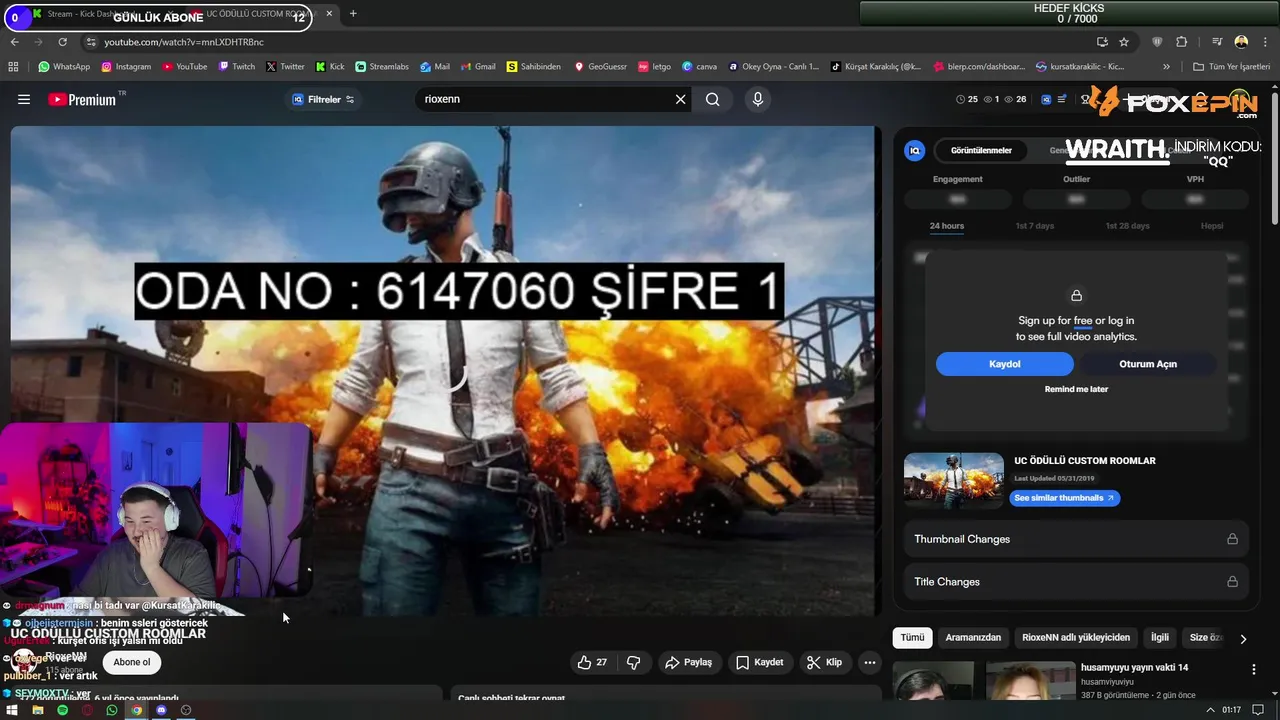Viewport: 1280px width, 720px height.
Task: Expand the locked Title Changes section
Action: point(1076,581)
